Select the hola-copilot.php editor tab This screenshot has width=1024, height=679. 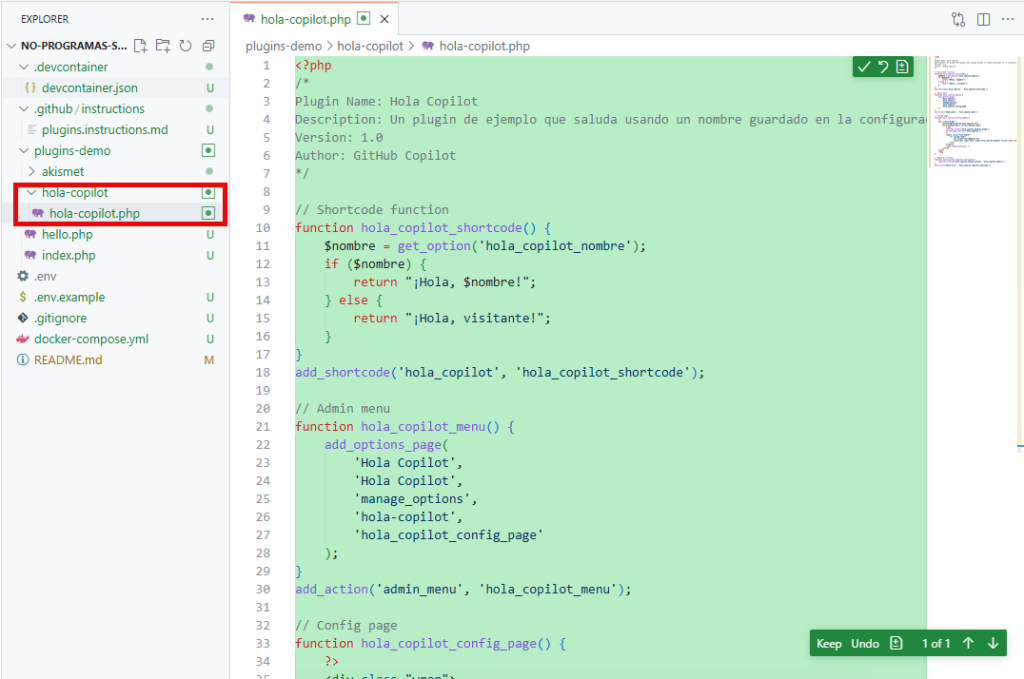pos(296,19)
